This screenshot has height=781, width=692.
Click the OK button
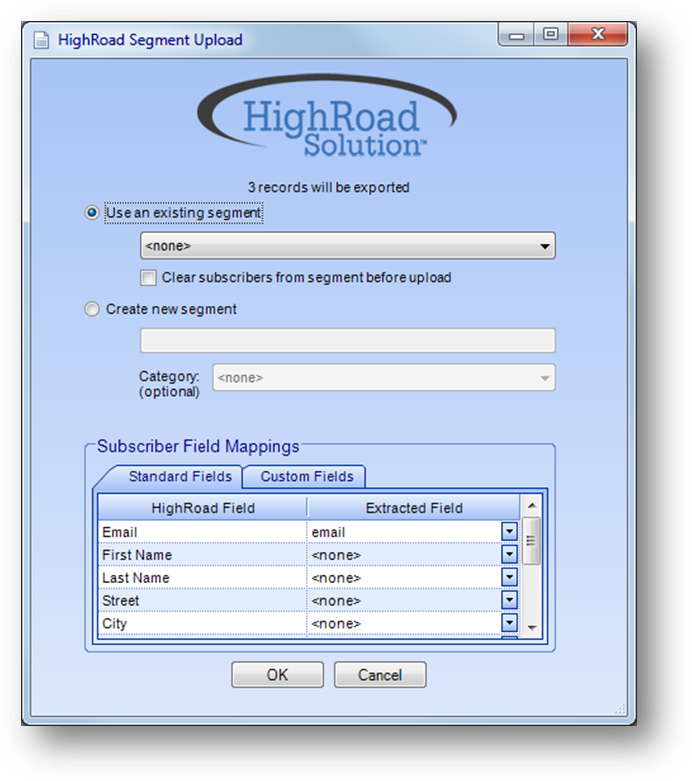point(277,675)
